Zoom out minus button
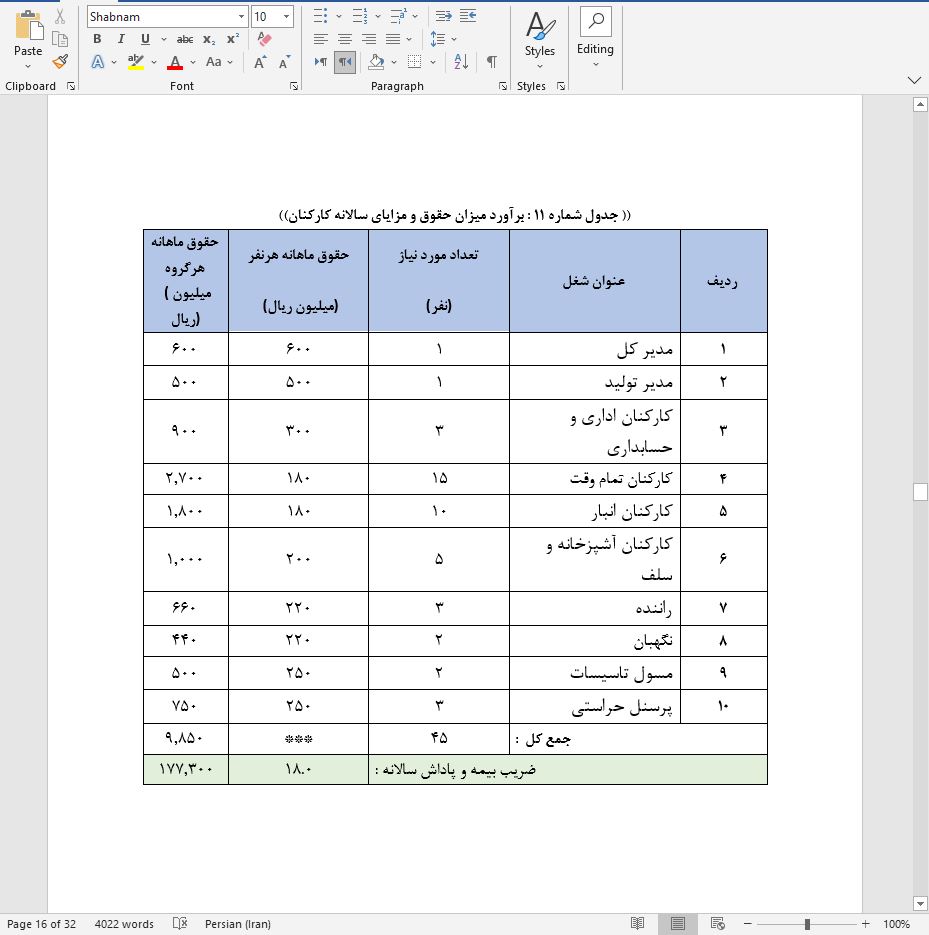The width and height of the screenshot is (929, 935). pyautogui.click(x=747, y=924)
